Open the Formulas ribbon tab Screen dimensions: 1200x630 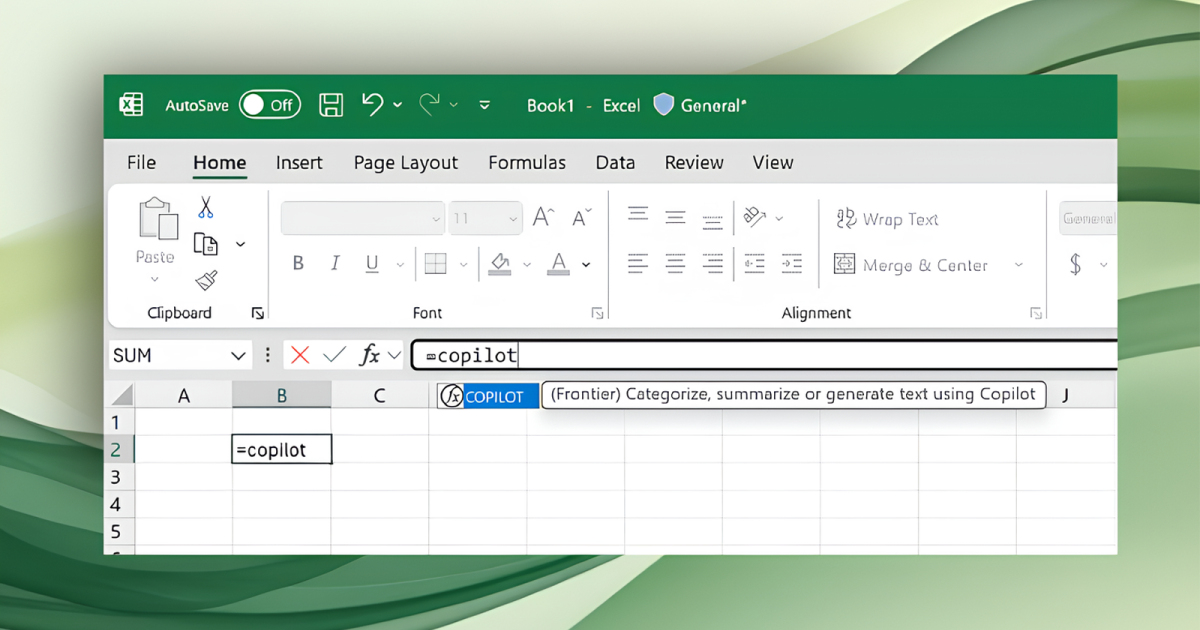pos(526,163)
